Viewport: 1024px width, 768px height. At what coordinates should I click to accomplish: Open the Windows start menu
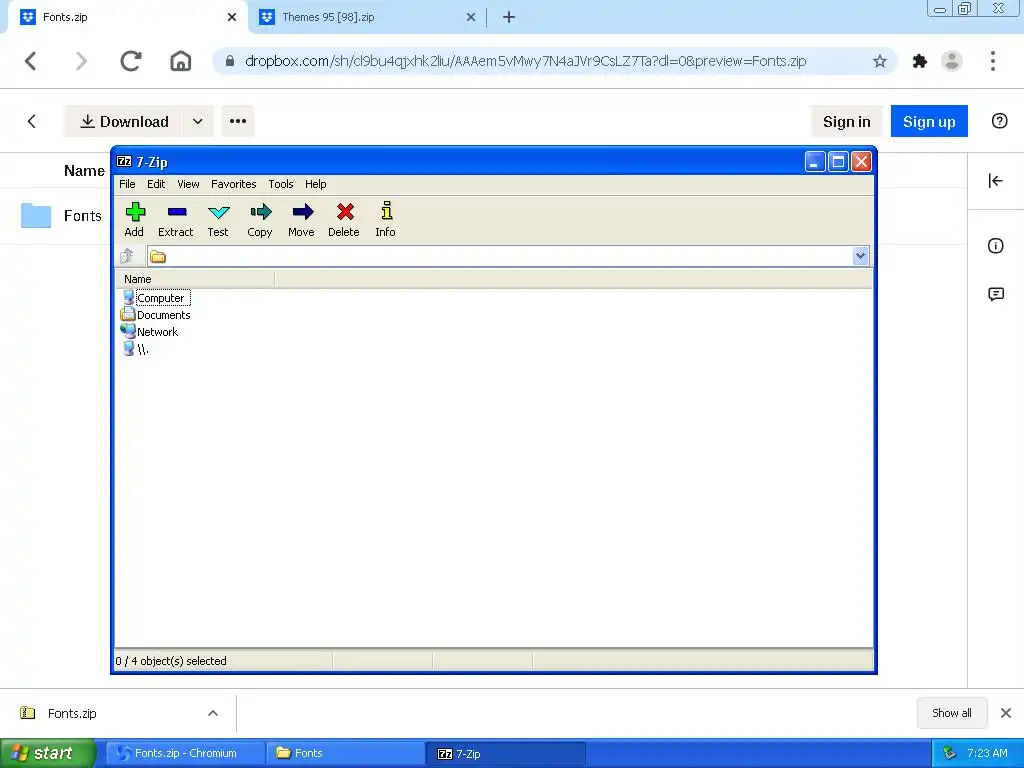pos(48,753)
